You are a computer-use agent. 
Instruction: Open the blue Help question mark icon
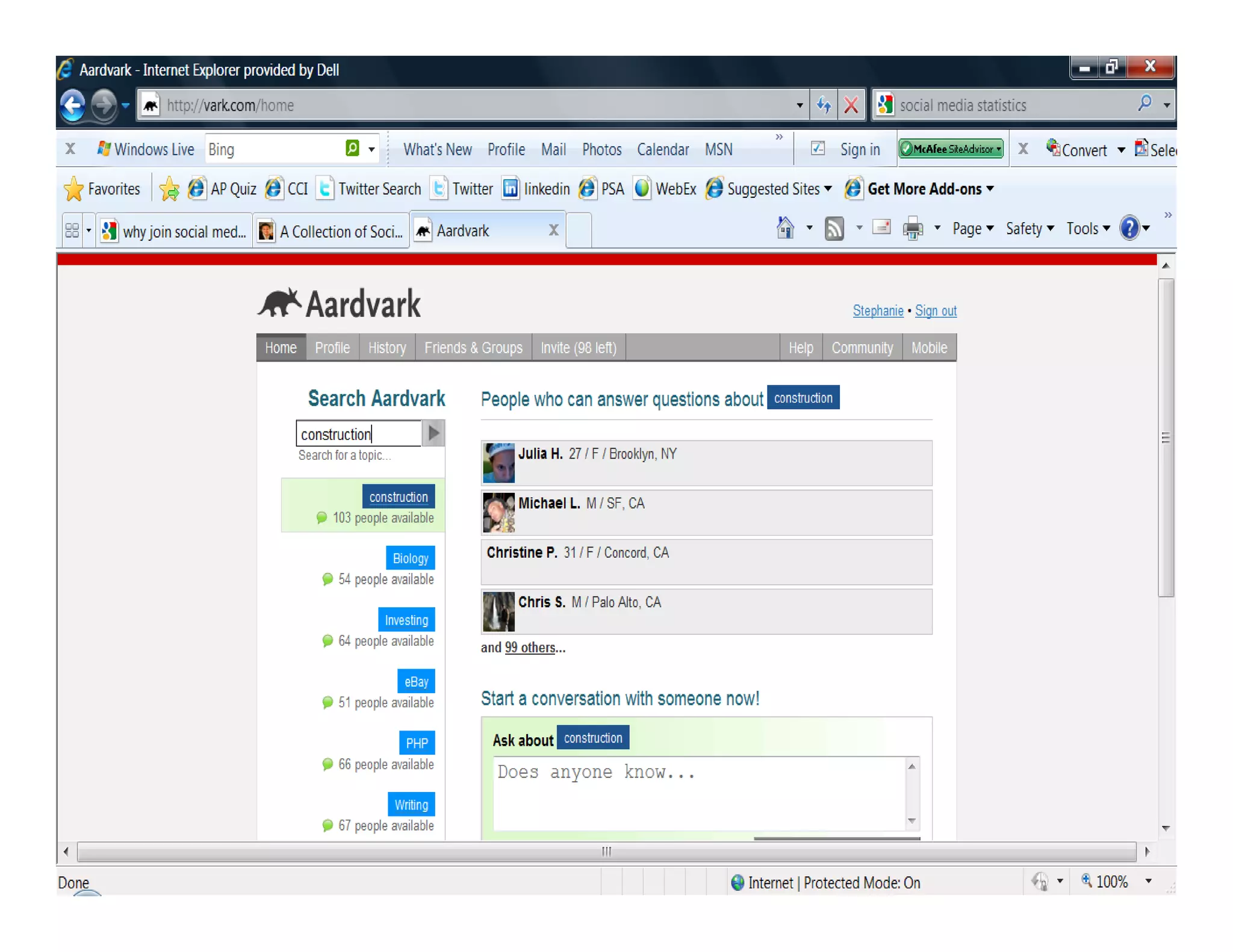click(1129, 228)
